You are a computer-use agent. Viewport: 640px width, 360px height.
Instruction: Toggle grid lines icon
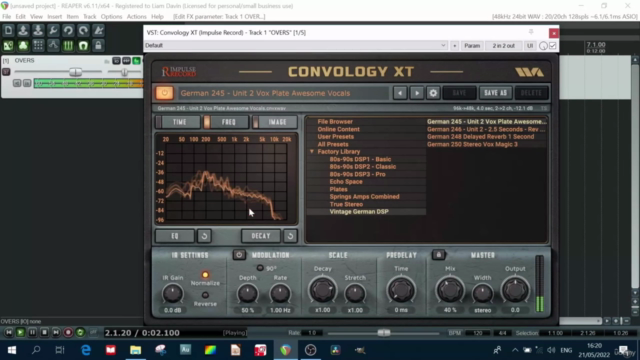click(x=68, y=45)
